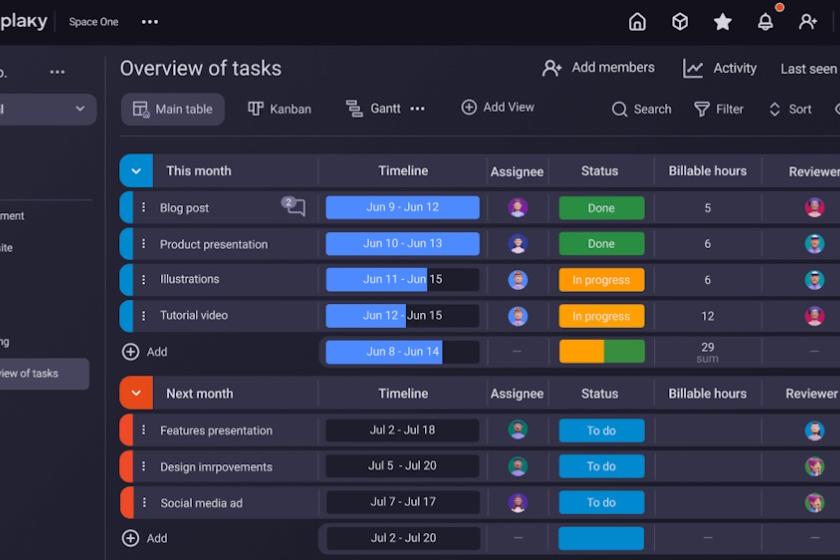Click Tutorial video task name
Viewport: 840px width, 560px height.
(194, 315)
